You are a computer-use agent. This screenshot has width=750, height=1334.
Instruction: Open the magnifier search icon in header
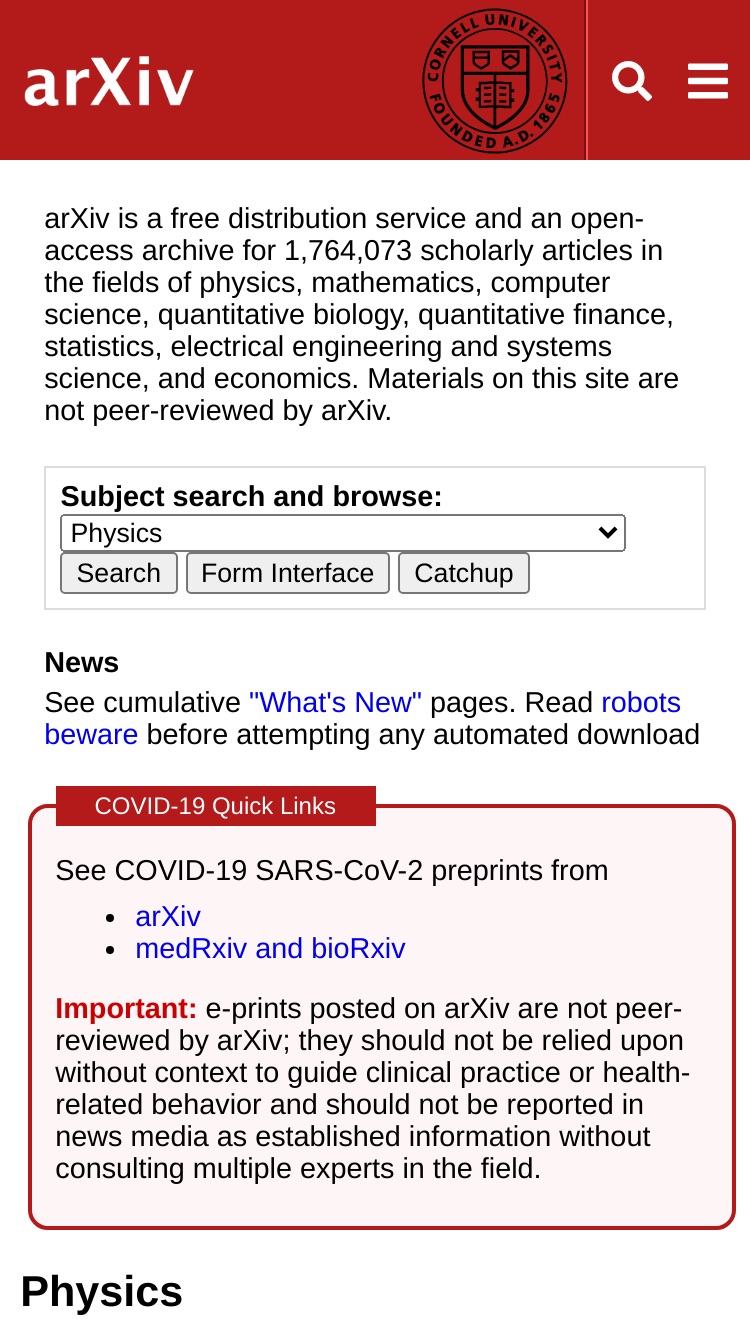point(632,81)
